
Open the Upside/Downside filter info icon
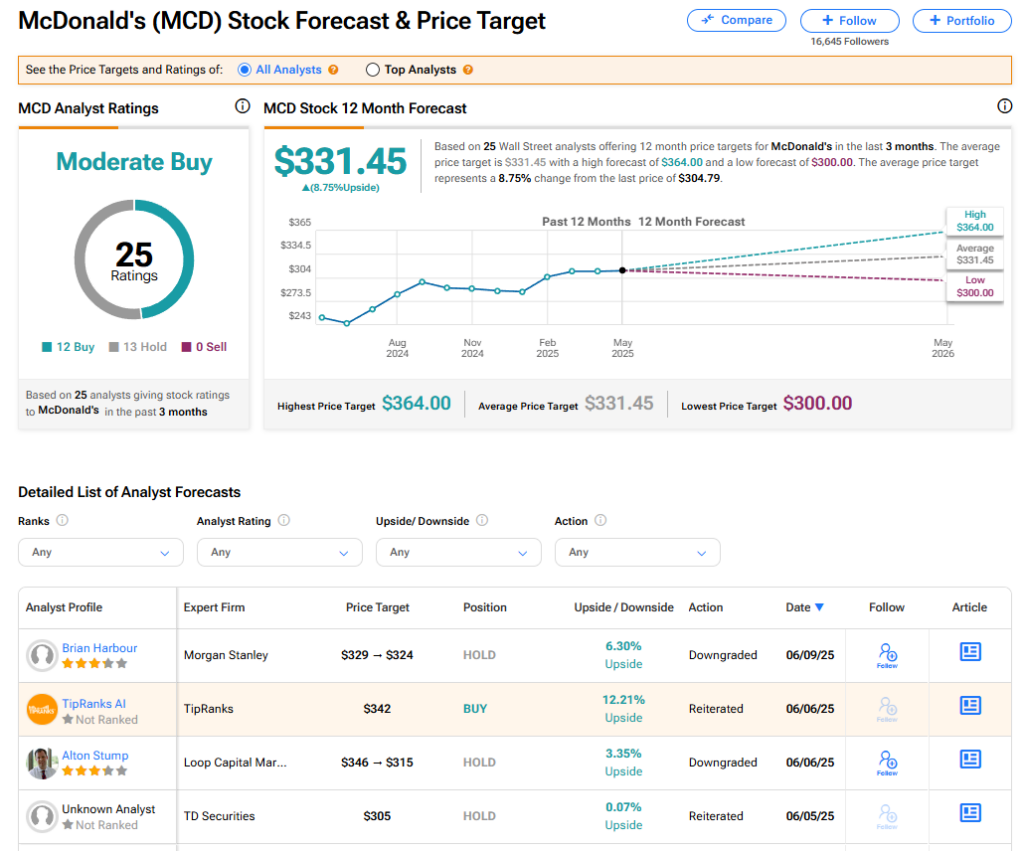[x=482, y=521]
